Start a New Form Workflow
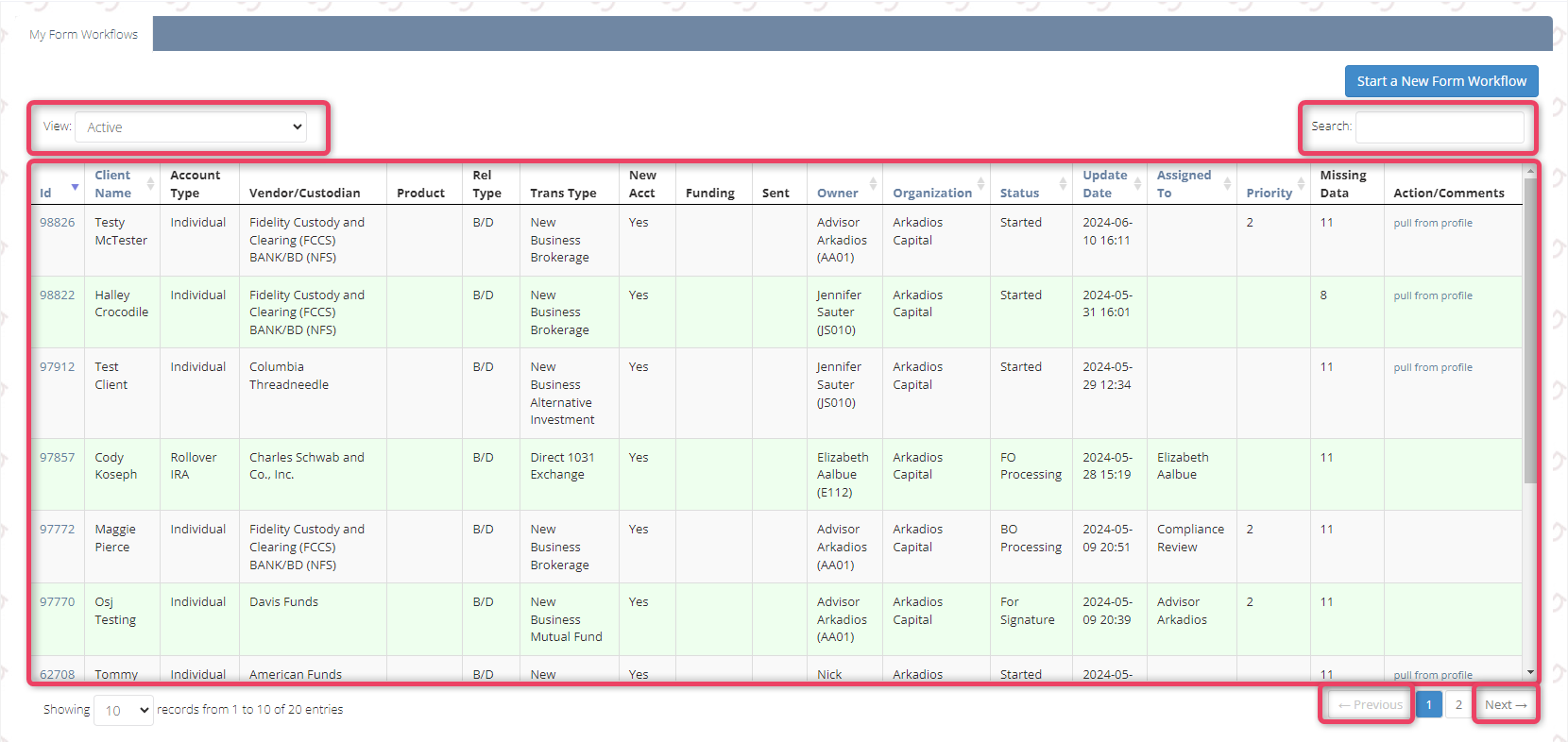Image resolution: width=1568 pixels, height=742 pixels. tap(1441, 81)
